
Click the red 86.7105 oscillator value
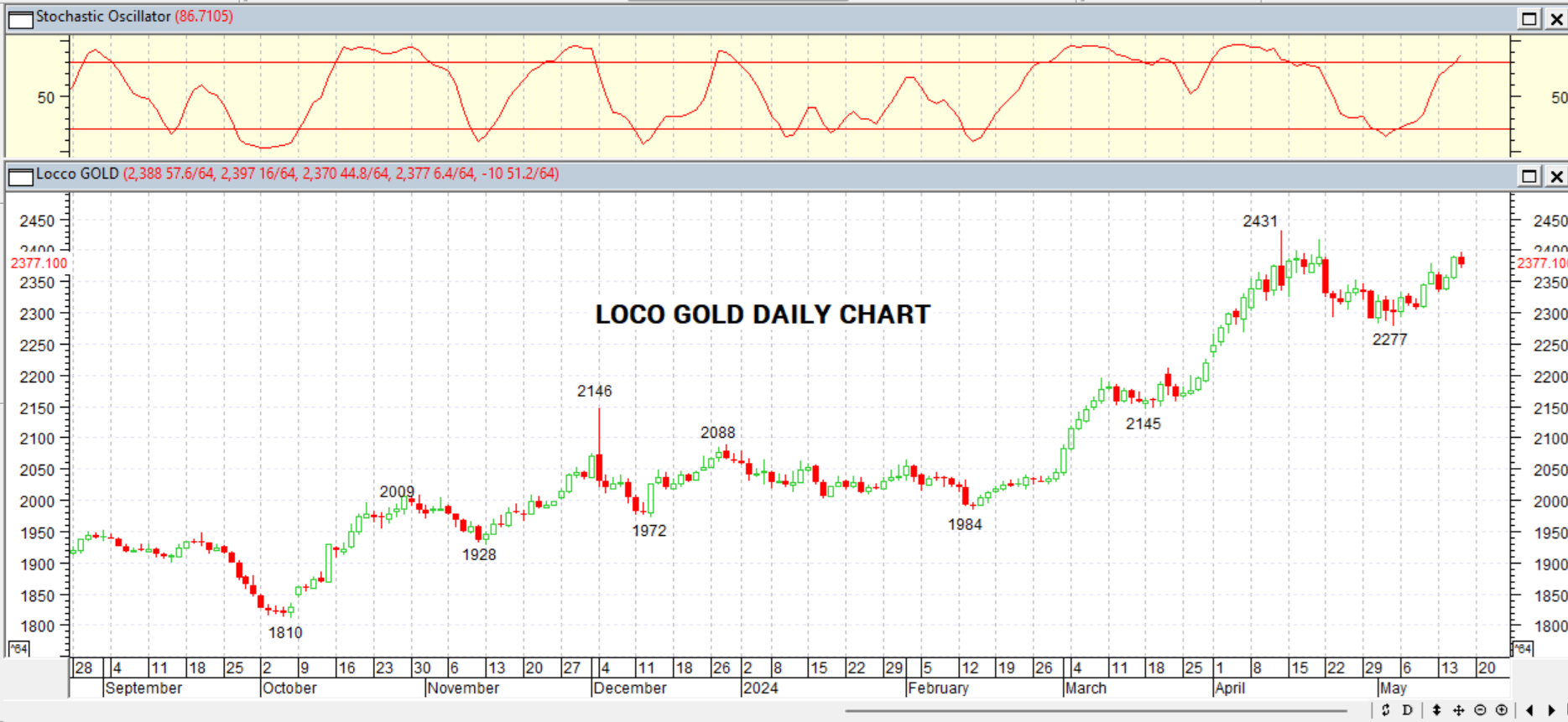(x=204, y=17)
